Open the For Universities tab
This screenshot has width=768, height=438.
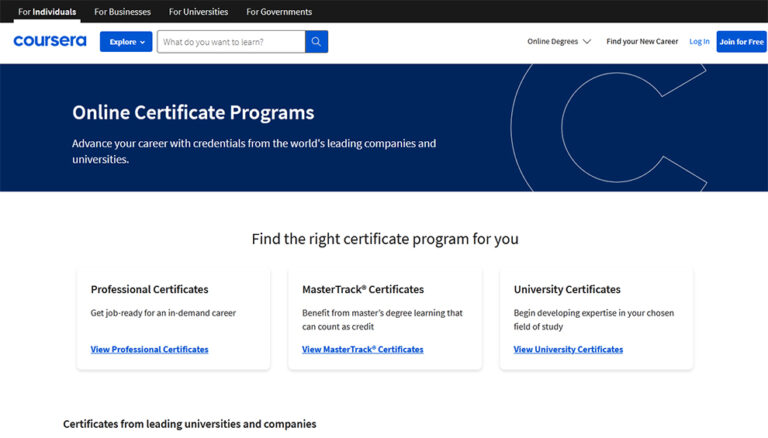pos(198,12)
